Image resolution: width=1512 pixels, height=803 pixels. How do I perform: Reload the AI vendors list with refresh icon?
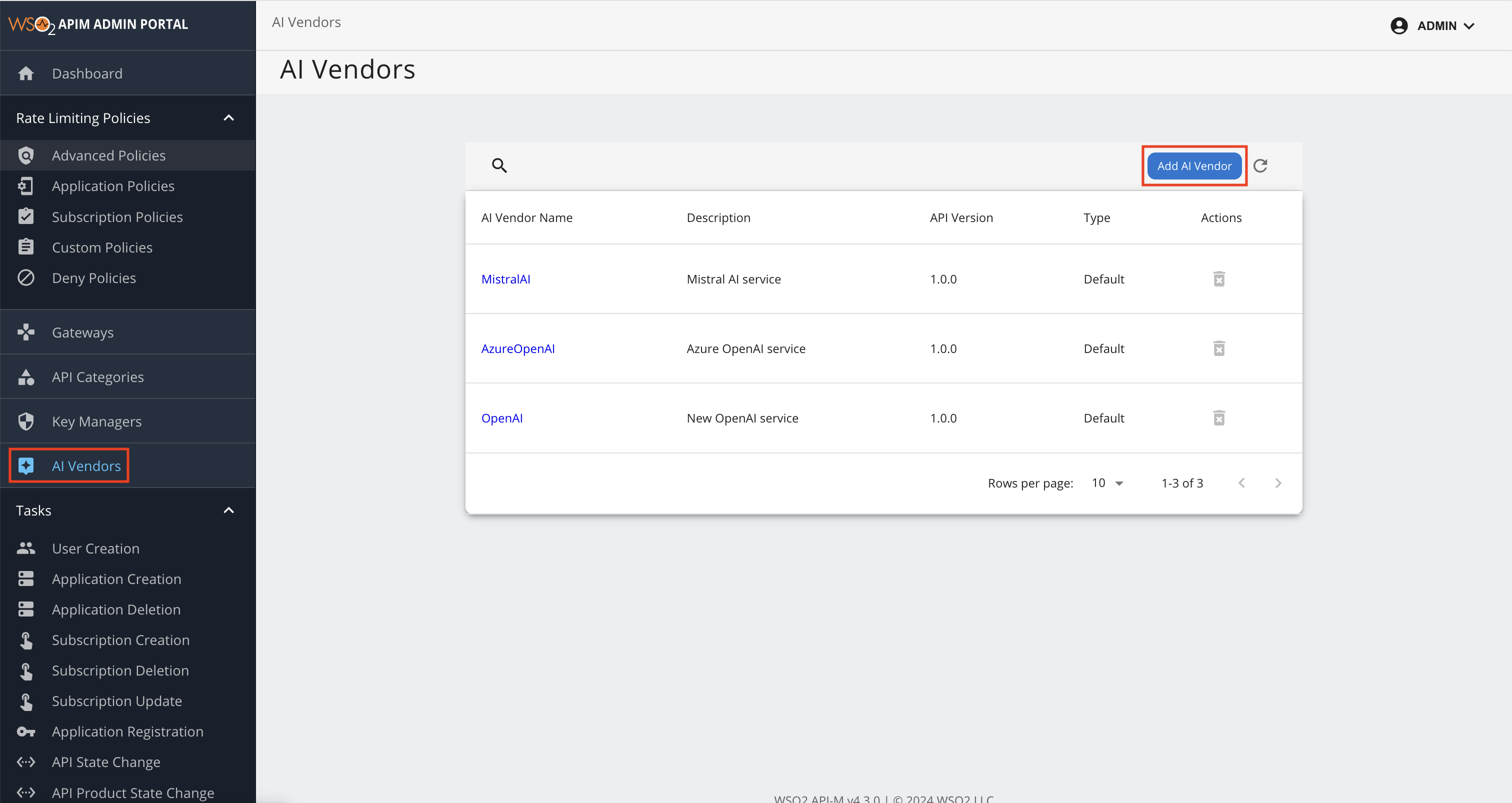coord(1260,166)
